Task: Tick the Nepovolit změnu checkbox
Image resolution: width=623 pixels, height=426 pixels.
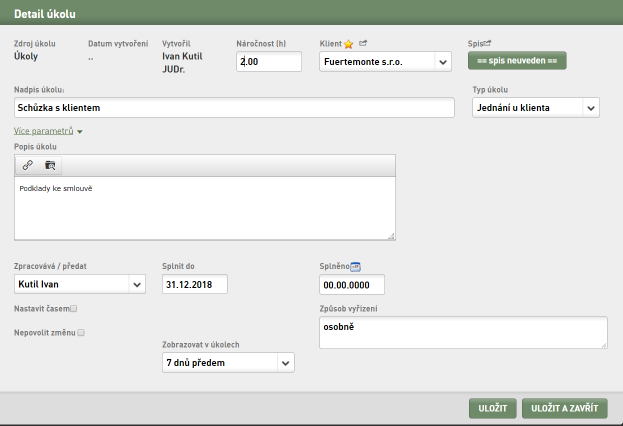Action: click(81, 333)
